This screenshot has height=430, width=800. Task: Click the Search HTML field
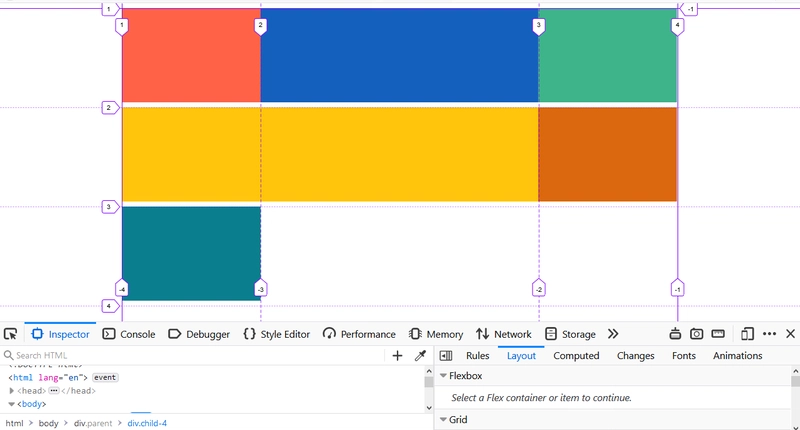tap(194, 356)
